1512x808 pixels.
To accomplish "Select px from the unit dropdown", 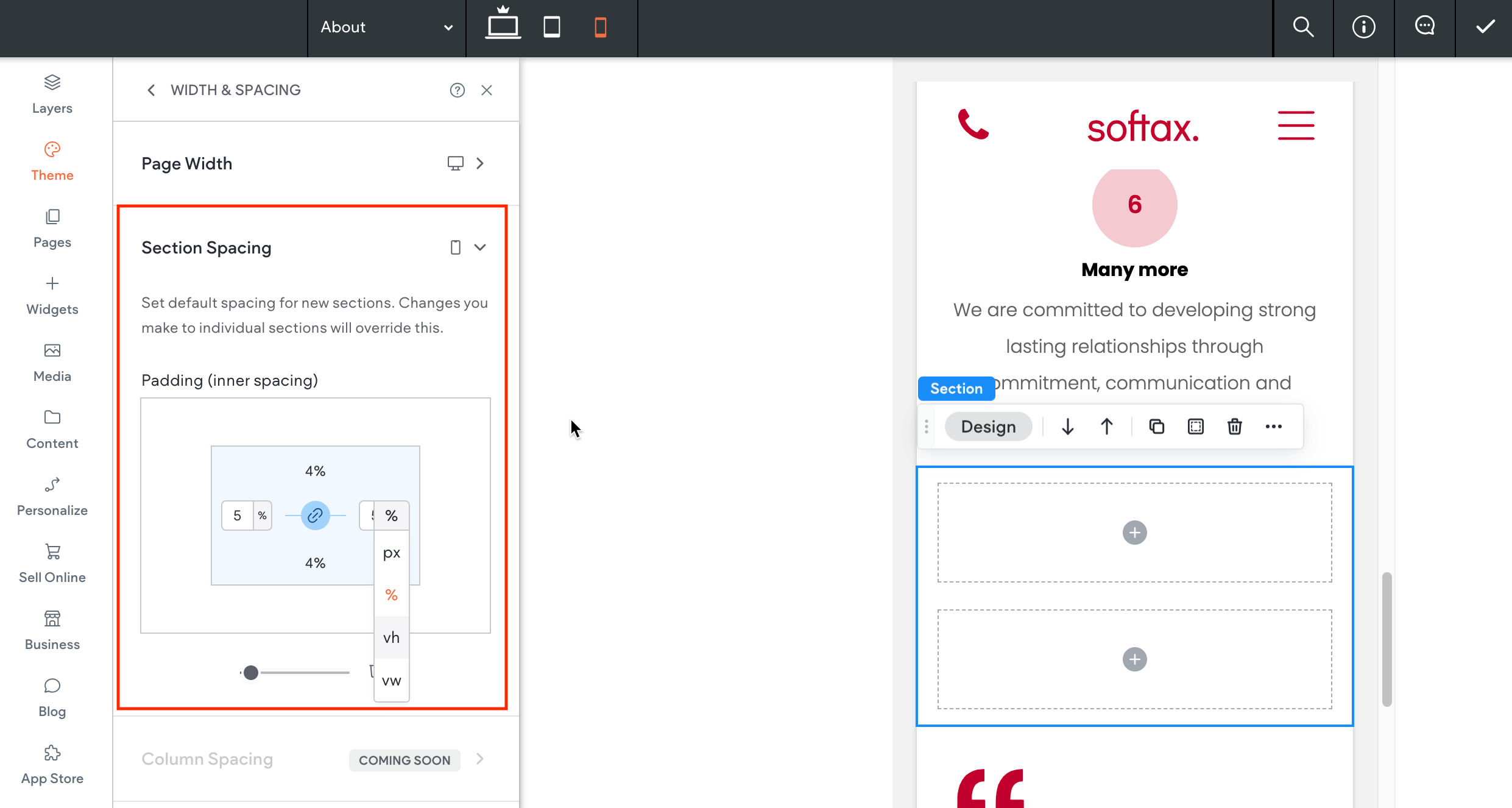I will point(391,553).
